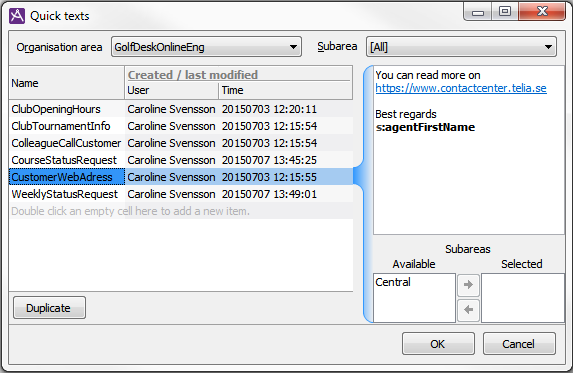
Task: Open the Organisation area dropdown
Action: [206, 47]
